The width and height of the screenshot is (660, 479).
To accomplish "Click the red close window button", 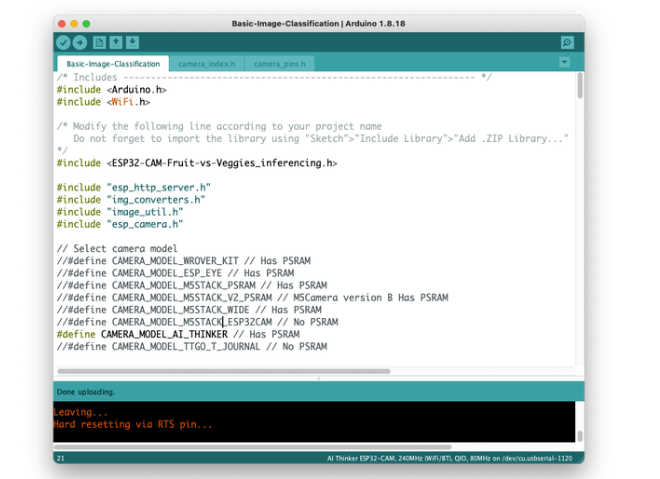I will click(62, 22).
